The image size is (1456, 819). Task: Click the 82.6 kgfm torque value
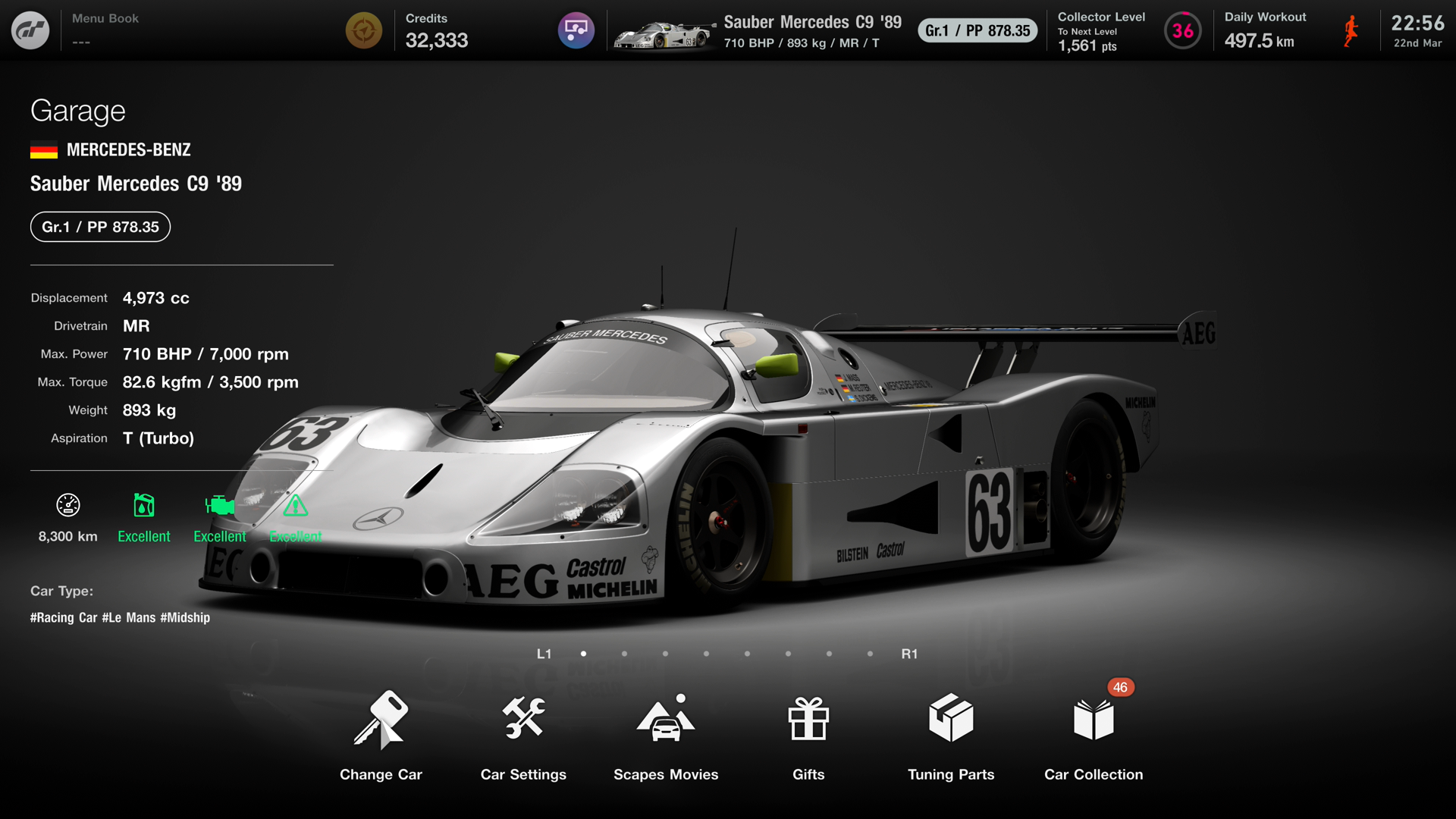click(210, 382)
